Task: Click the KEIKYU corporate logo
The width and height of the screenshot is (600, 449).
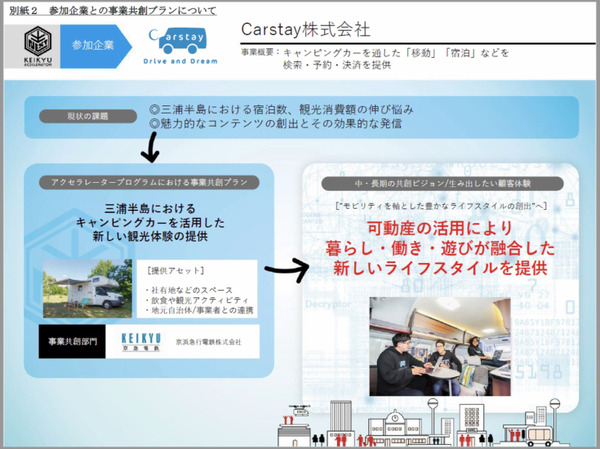Action: (x=132, y=341)
